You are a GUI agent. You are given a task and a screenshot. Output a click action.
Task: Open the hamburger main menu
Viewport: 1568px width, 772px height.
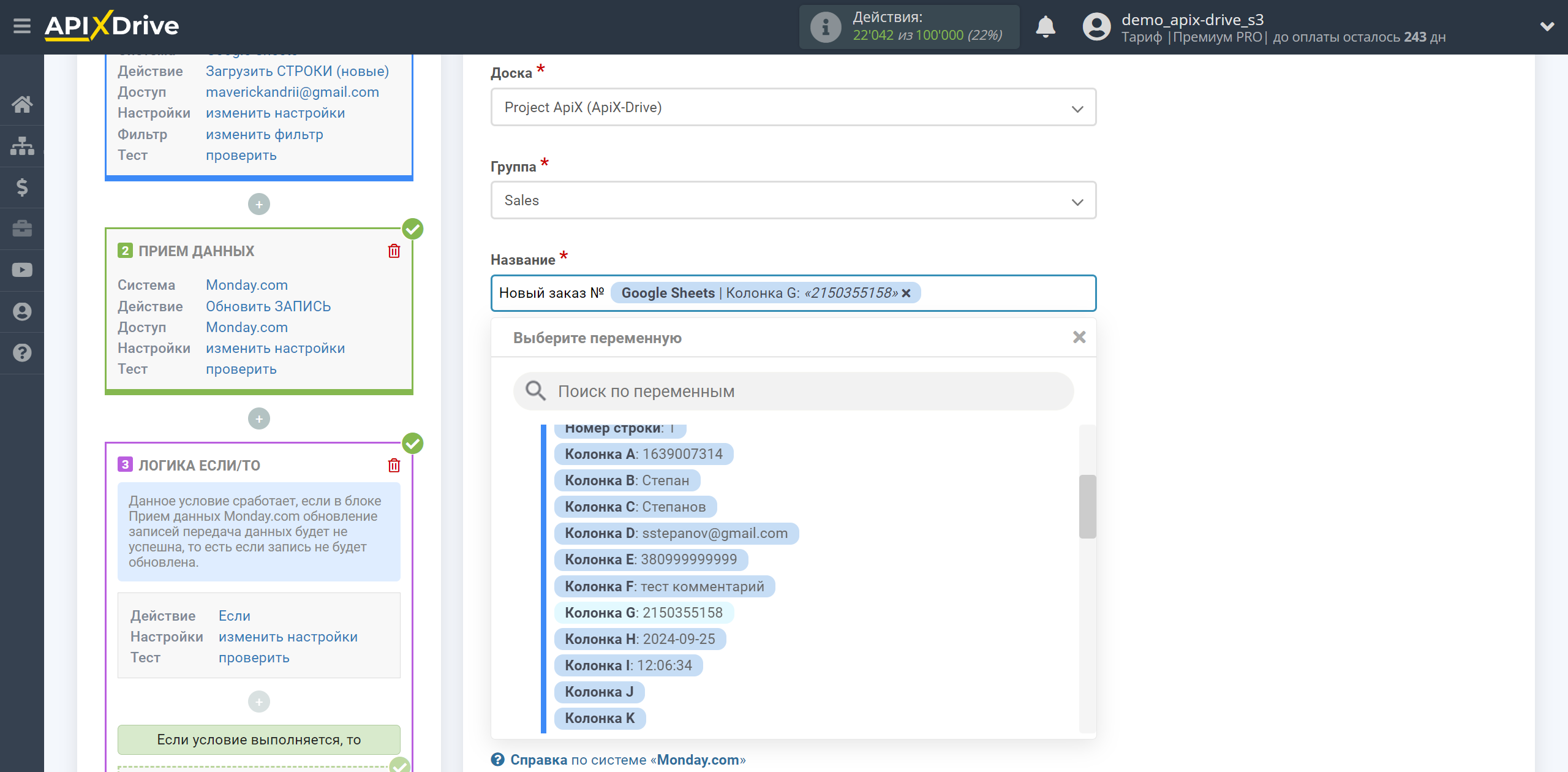click(x=22, y=26)
